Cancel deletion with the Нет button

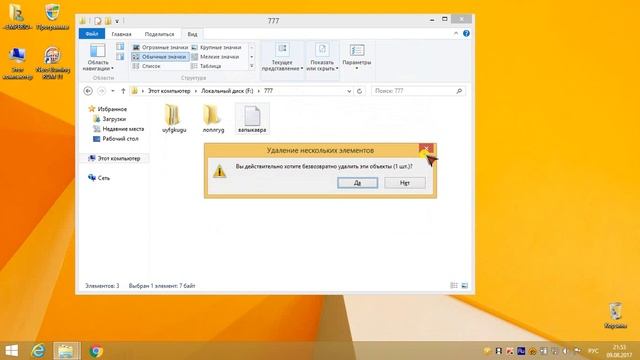pos(404,183)
